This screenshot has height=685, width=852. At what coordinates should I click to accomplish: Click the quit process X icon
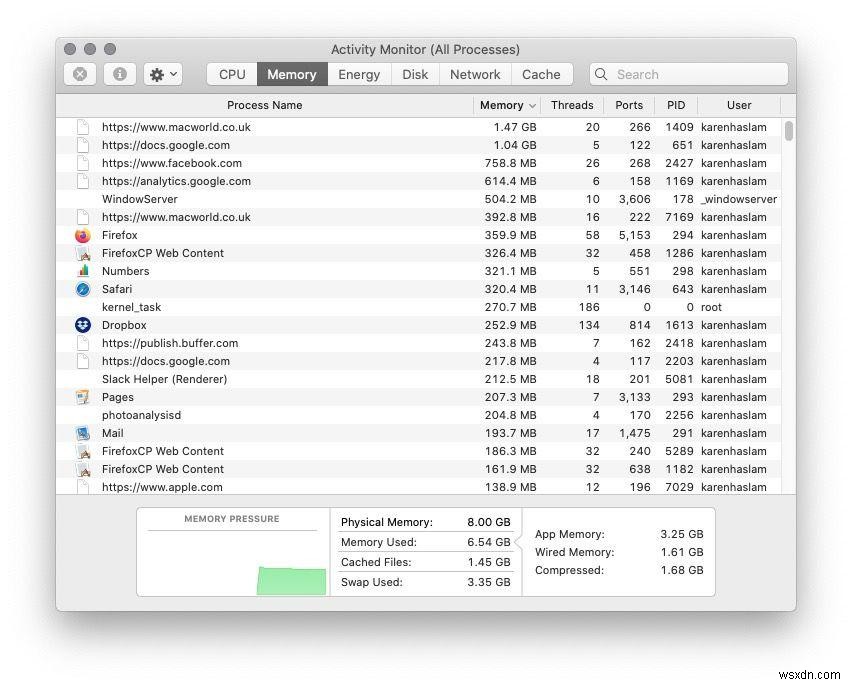tap(79, 73)
